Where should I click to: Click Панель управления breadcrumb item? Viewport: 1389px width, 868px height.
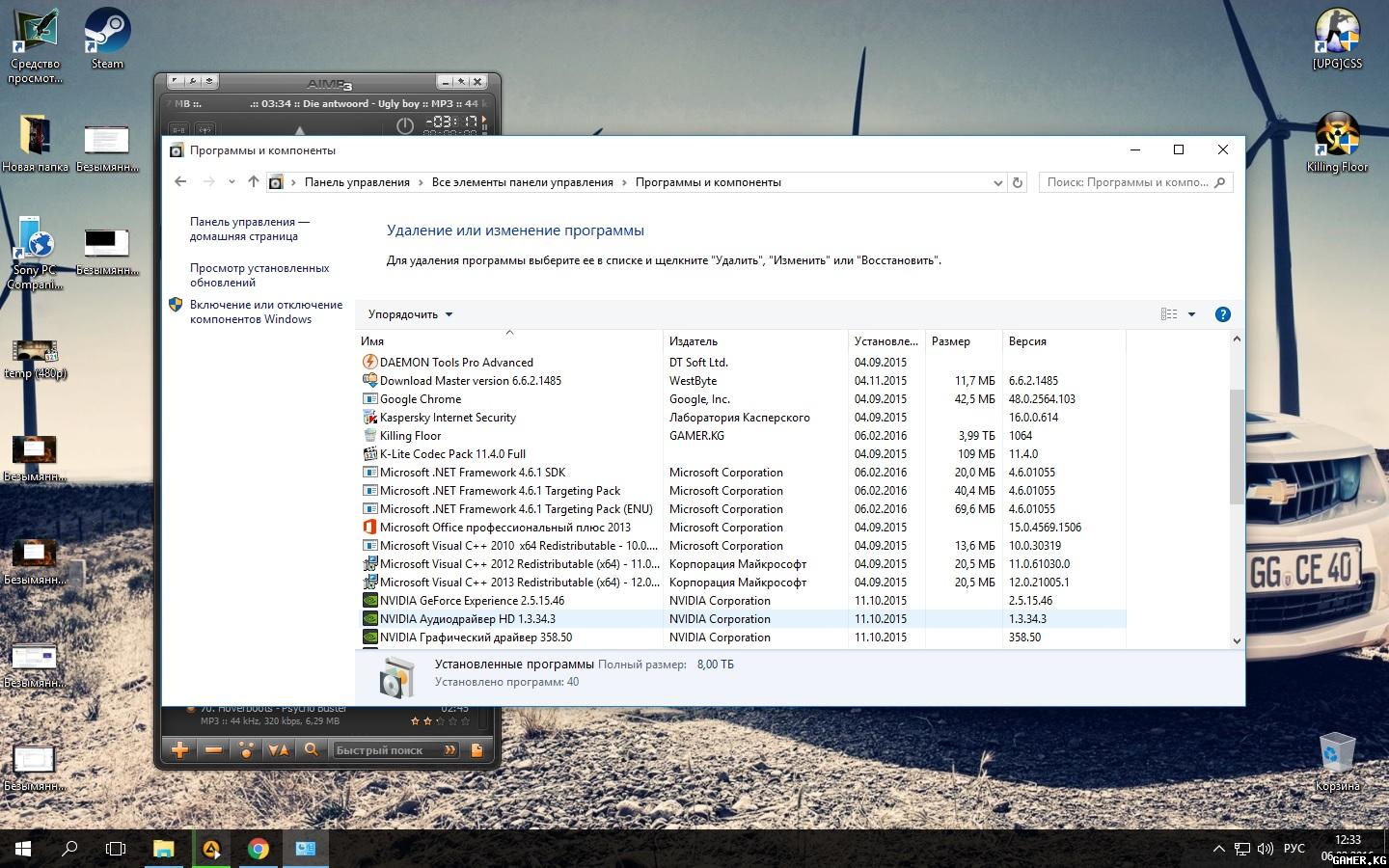[x=357, y=182]
